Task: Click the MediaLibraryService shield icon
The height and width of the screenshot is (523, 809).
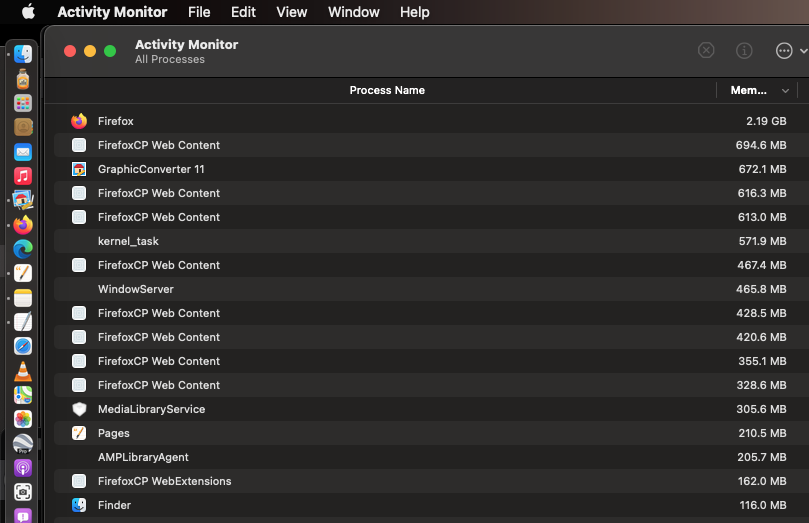Action: point(79,409)
